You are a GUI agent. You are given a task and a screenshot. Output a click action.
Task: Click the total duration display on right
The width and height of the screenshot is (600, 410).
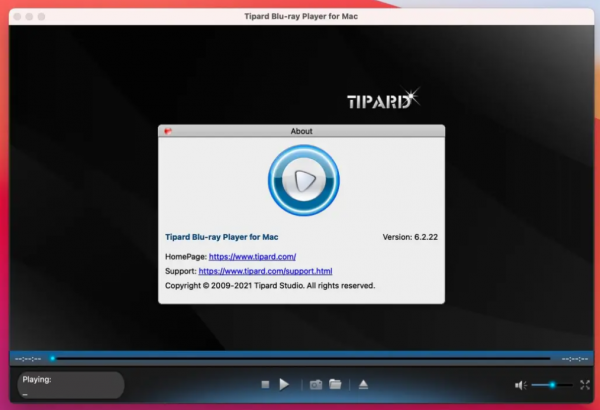coord(575,359)
